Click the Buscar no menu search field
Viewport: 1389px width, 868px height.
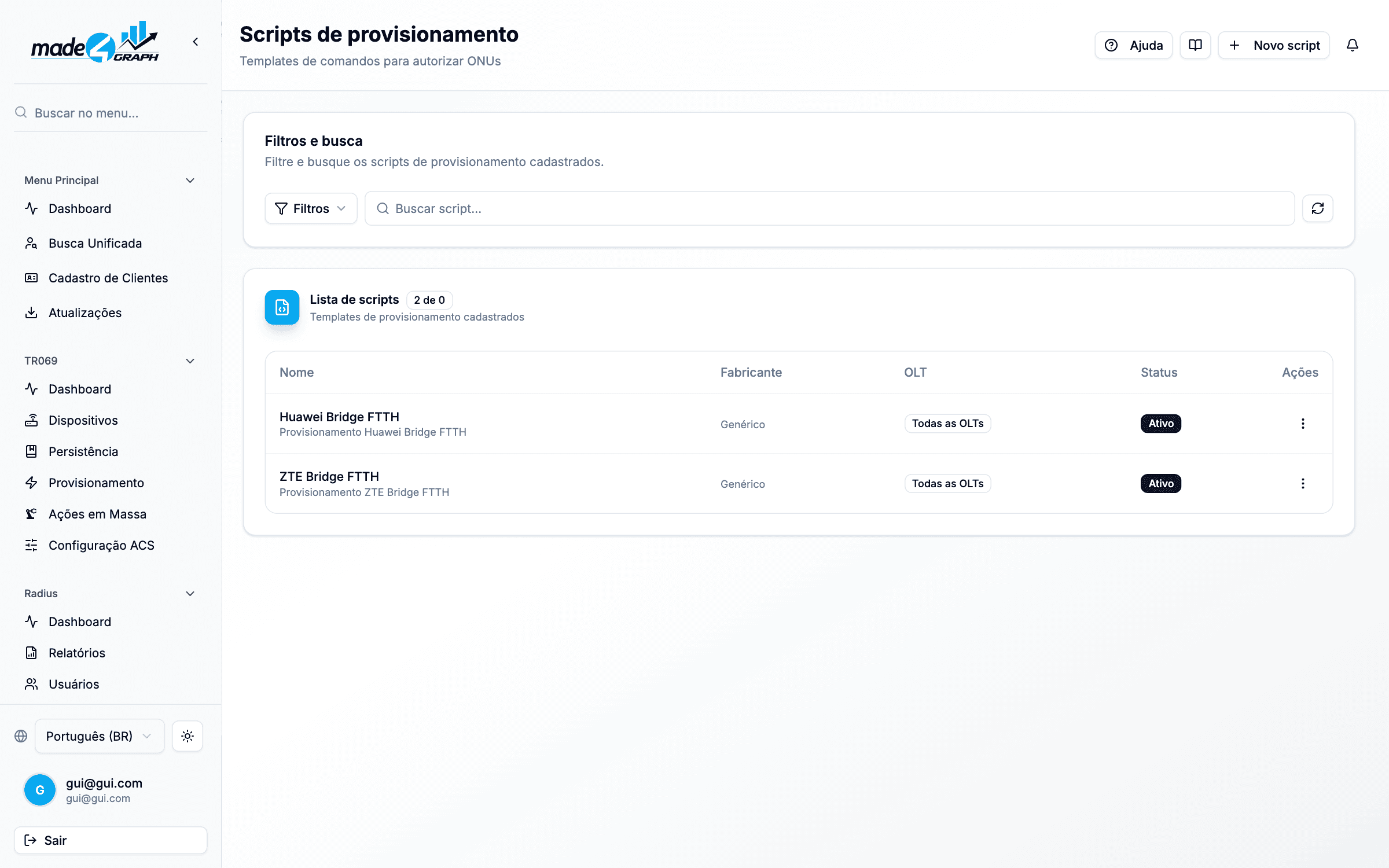pos(111,113)
